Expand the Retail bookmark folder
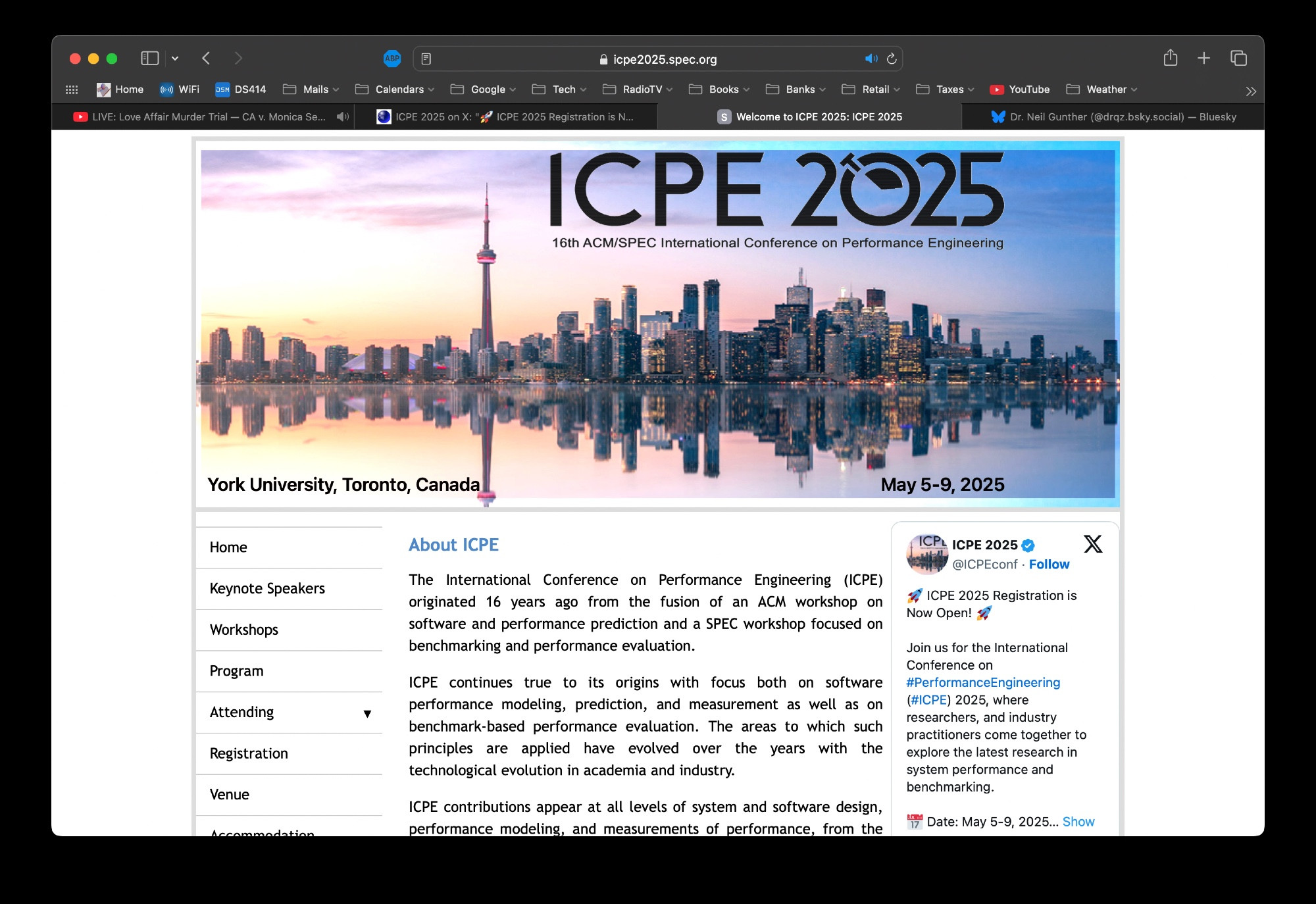Viewport: 1316px width, 904px height. [871, 89]
